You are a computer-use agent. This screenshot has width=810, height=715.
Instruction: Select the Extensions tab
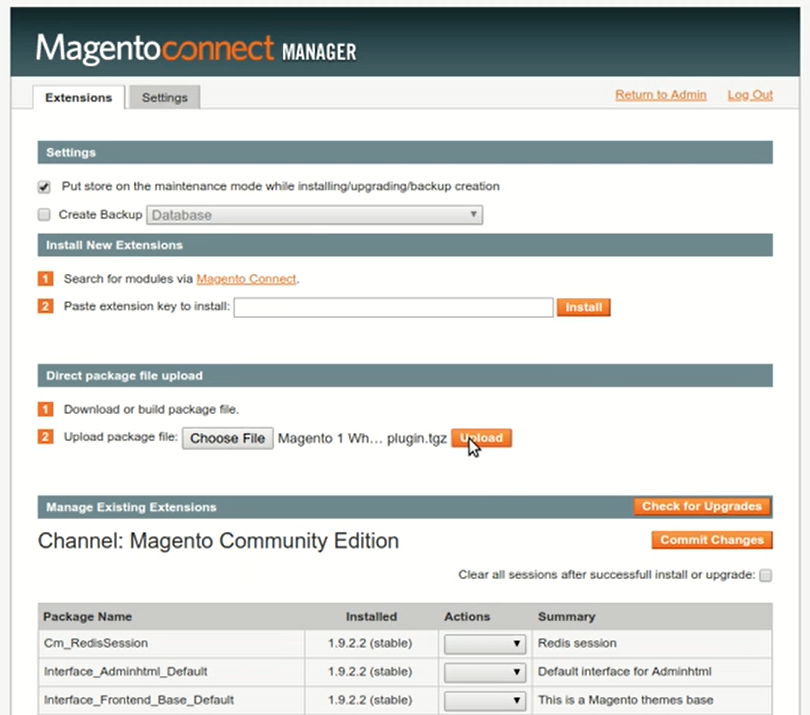tap(78, 97)
